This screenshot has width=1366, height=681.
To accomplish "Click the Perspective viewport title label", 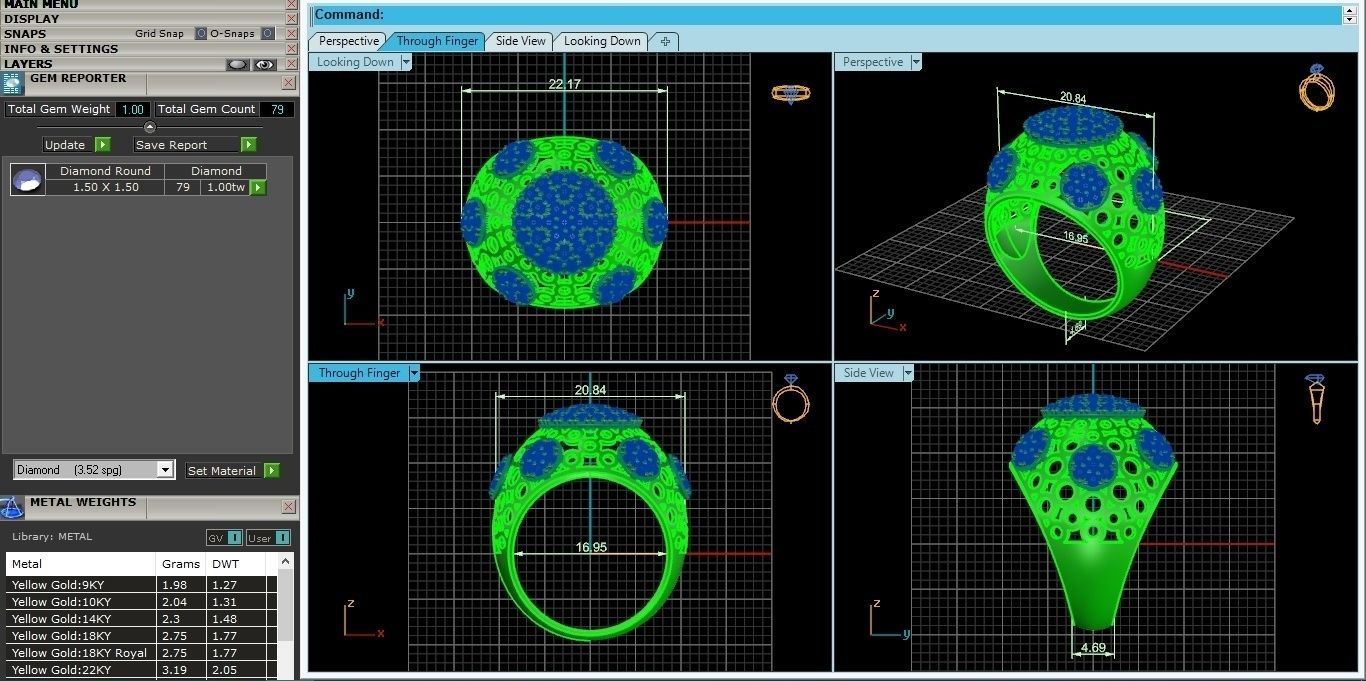I will [x=872, y=62].
